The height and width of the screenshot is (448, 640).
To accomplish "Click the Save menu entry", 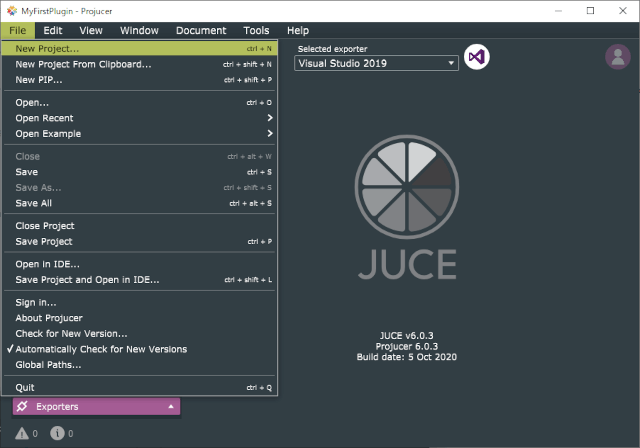I will (x=140, y=172).
